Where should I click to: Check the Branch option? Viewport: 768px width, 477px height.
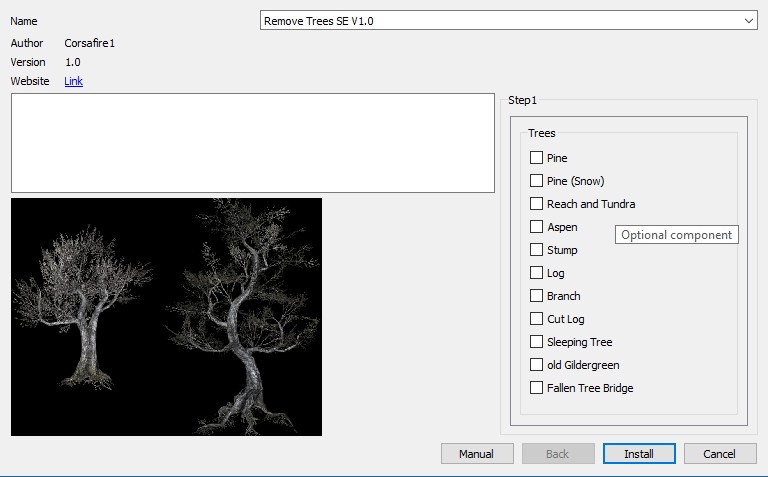(x=537, y=296)
